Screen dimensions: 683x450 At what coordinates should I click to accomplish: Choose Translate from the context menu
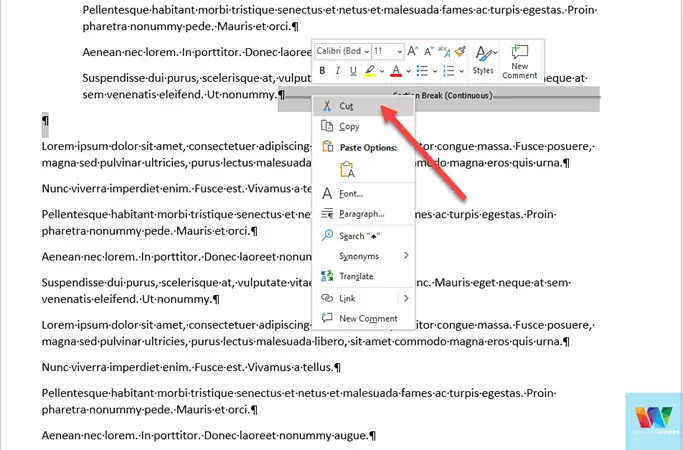click(363, 276)
